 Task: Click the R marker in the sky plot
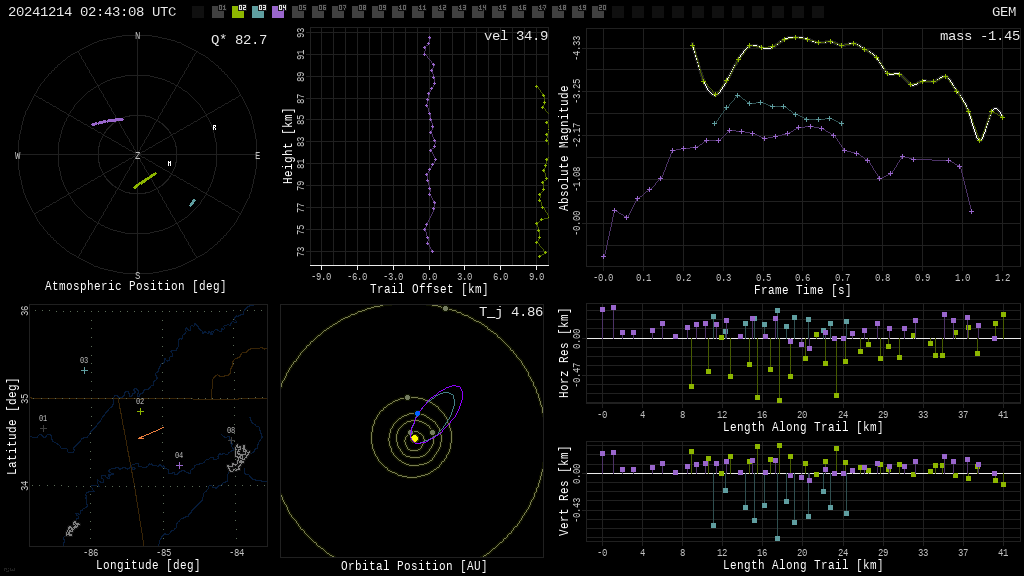[214, 128]
